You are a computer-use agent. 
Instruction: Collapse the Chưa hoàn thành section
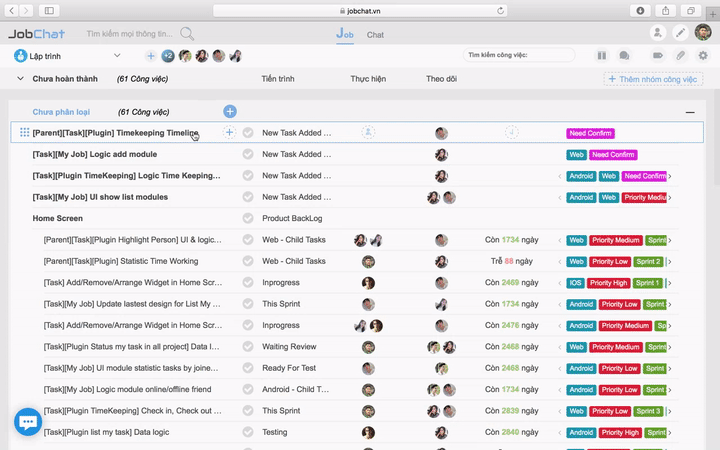20,79
